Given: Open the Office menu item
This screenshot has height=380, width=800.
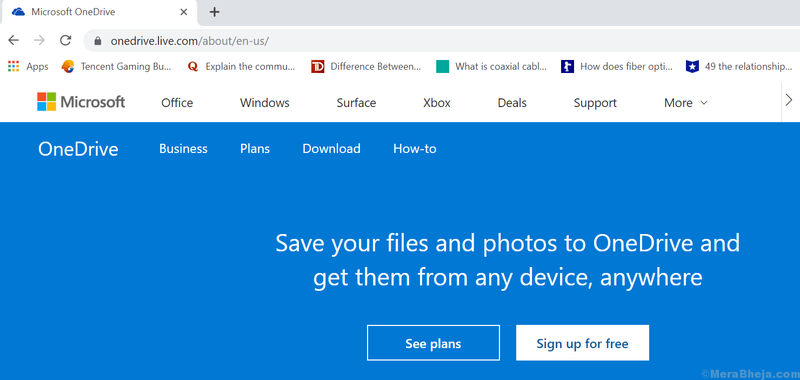Looking at the screenshot, I should tap(177, 103).
